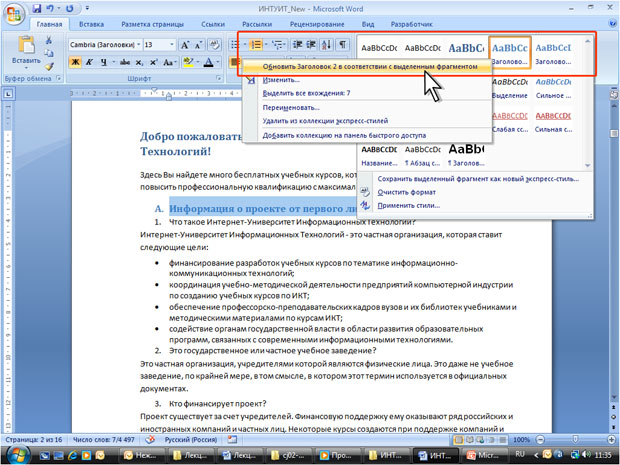Redo the last action
The image size is (620, 465).
[x=70, y=8]
